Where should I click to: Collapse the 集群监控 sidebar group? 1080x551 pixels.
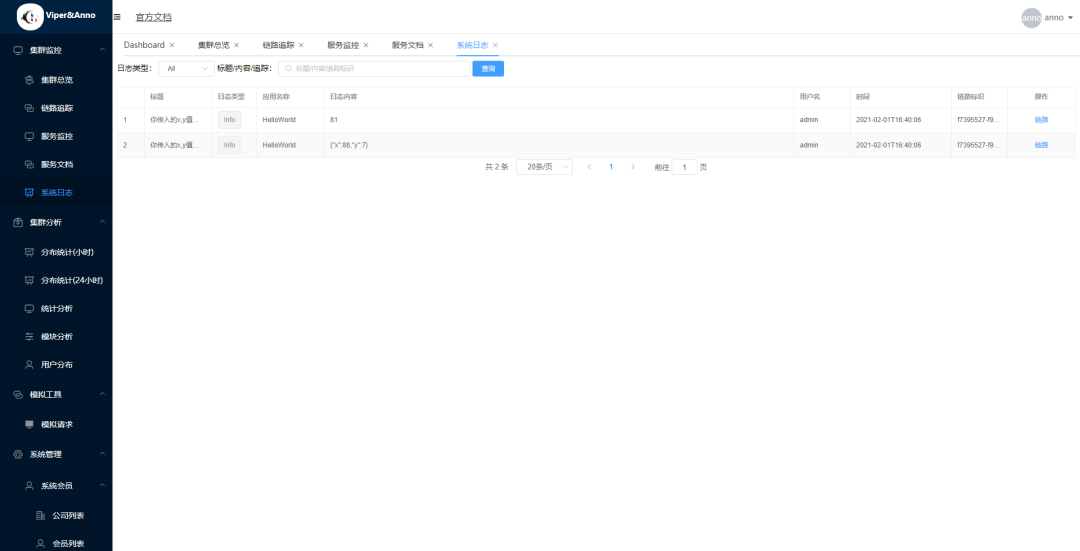point(102,50)
